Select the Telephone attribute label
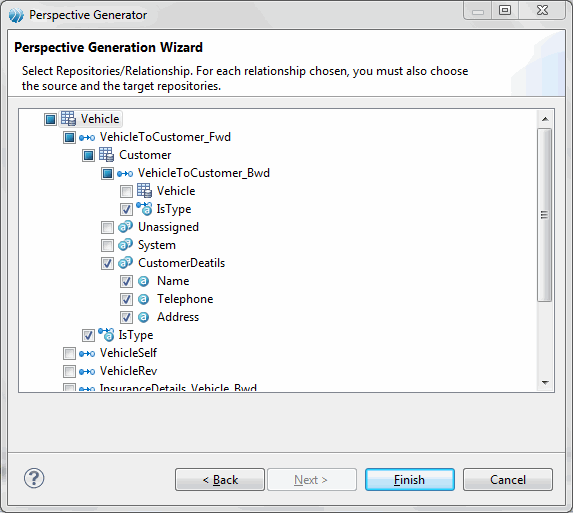 click(x=185, y=299)
